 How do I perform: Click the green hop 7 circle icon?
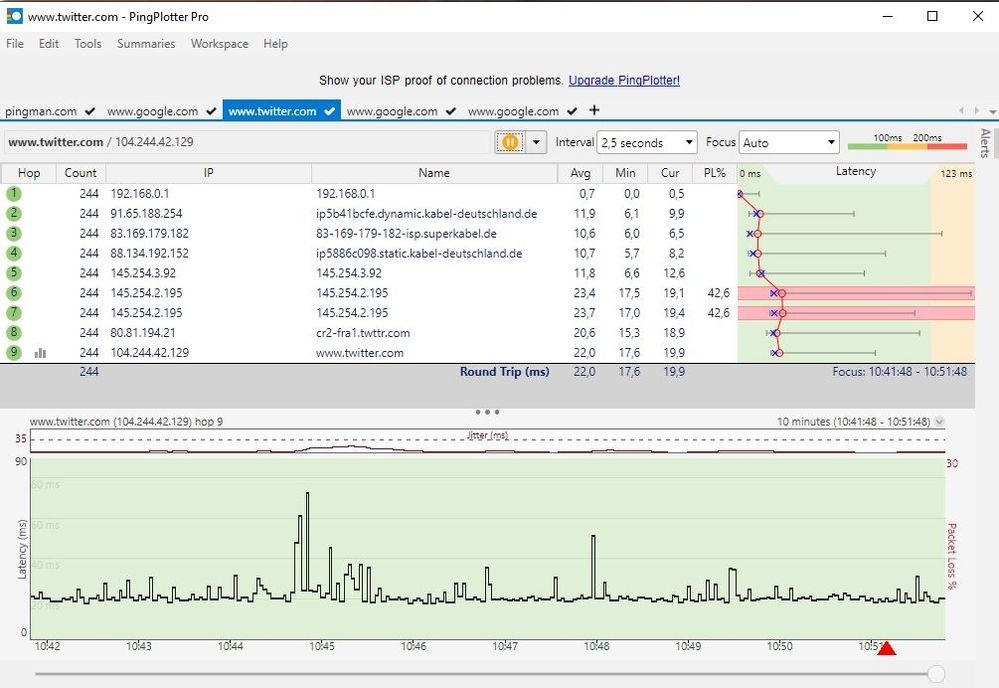click(x=13, y=312)
